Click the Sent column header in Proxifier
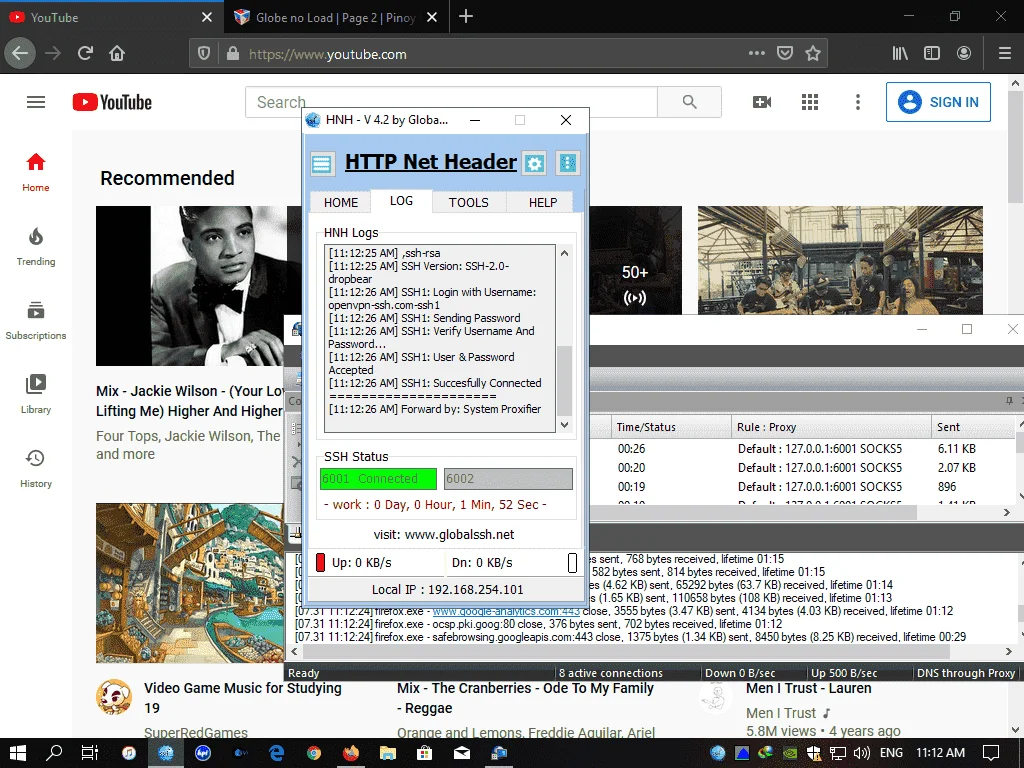The height and width of the screenshot is (768, 1024). pos(973,427)
